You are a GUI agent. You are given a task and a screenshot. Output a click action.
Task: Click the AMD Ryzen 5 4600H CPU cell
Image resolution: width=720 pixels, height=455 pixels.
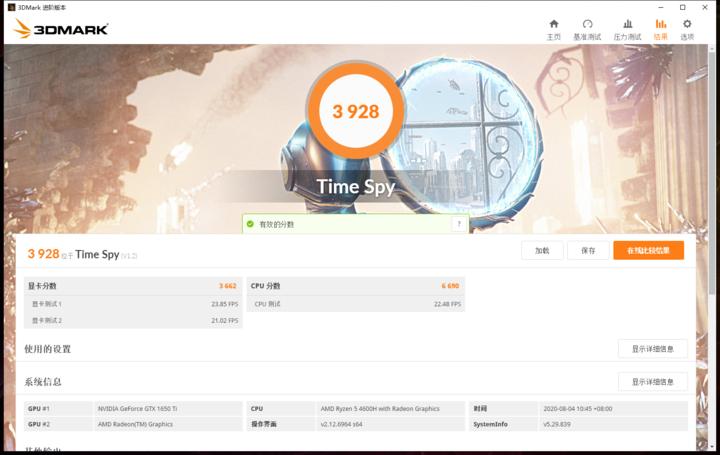tap(391, 409)
